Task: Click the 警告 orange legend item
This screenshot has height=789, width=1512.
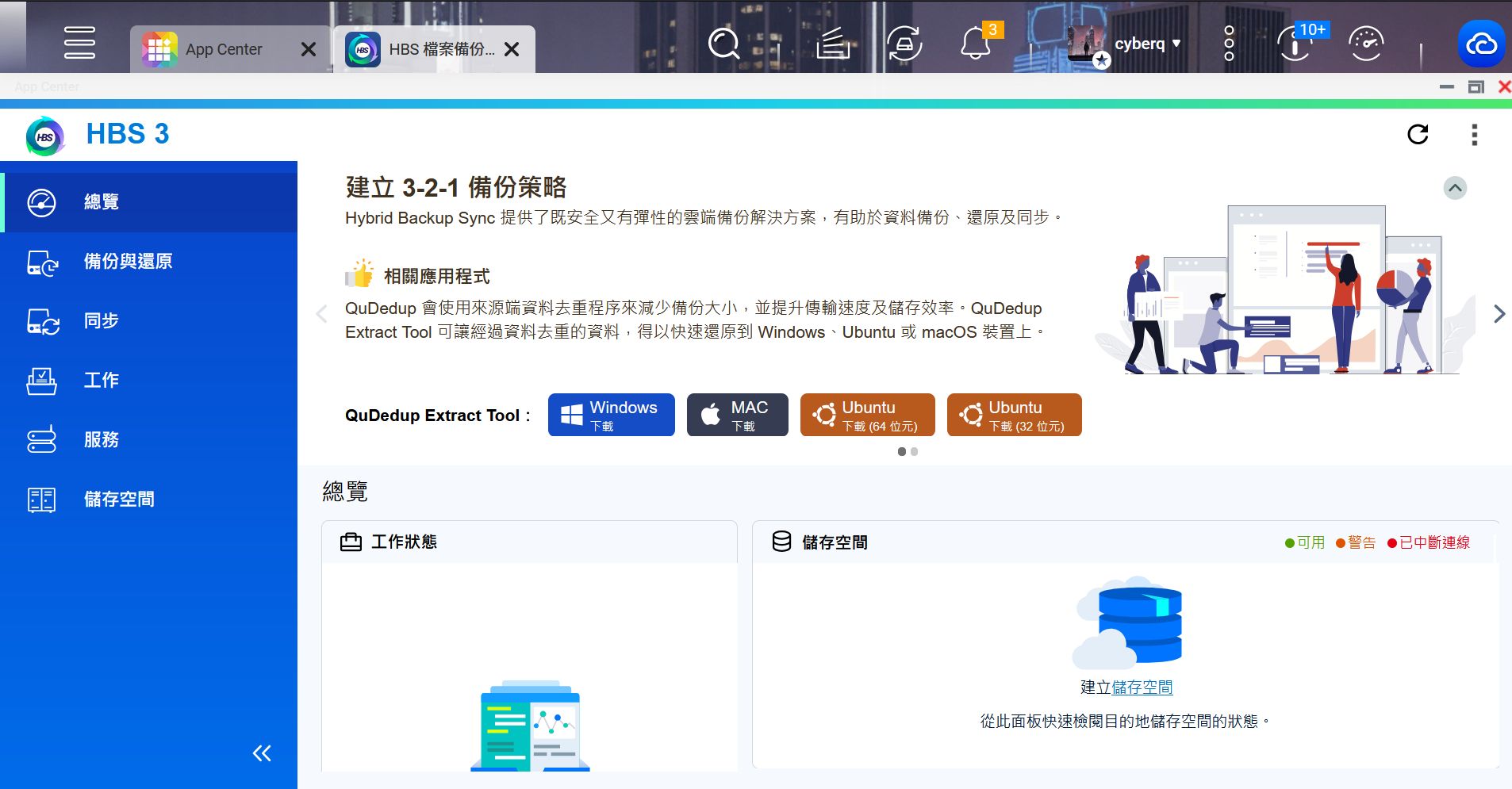Action: pyautogui.click(x=1356, y=542)
